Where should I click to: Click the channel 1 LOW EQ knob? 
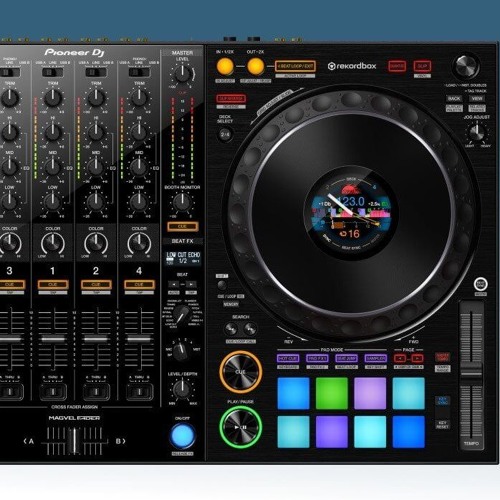[53, 202]
